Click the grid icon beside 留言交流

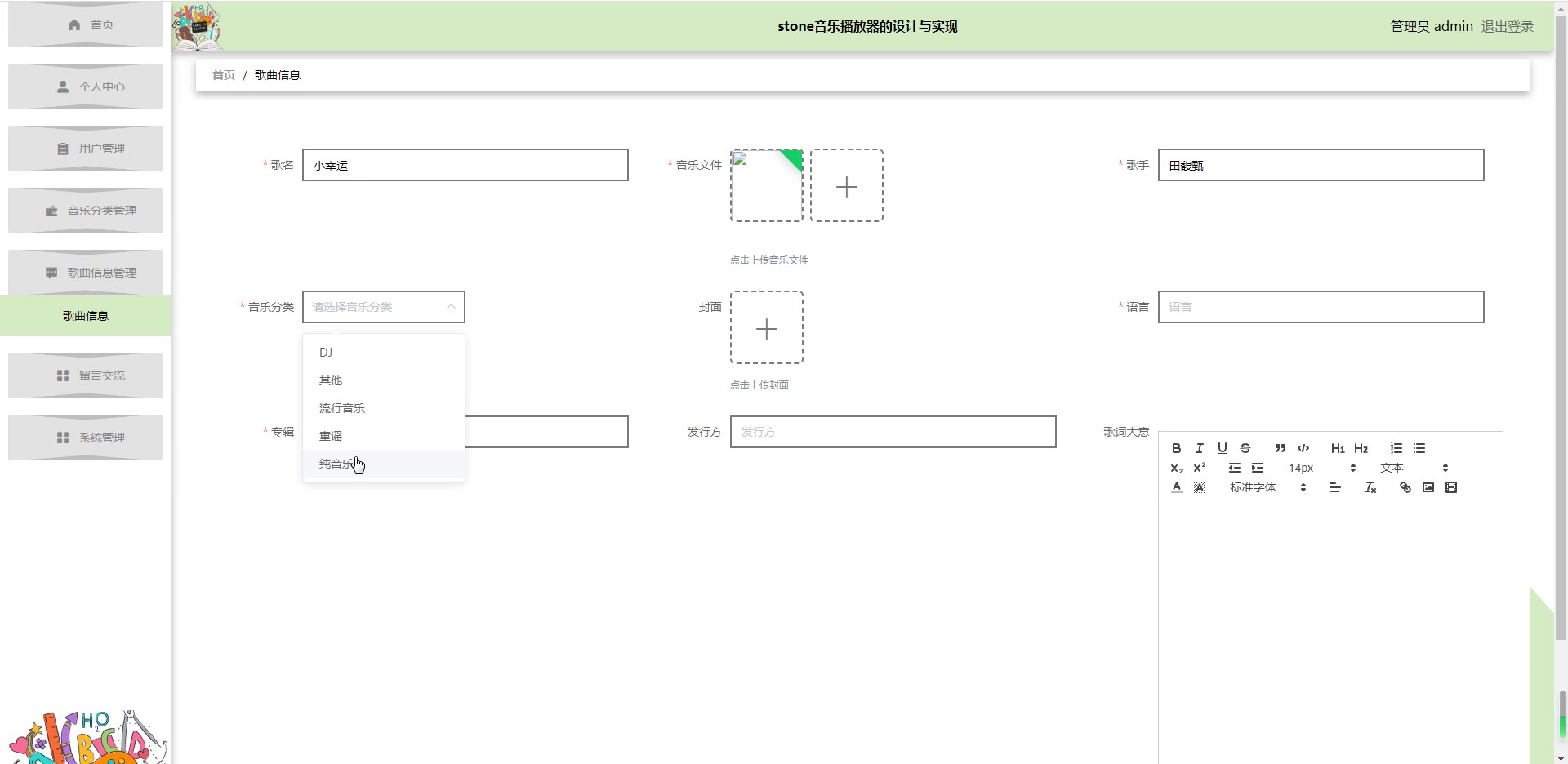63,375
